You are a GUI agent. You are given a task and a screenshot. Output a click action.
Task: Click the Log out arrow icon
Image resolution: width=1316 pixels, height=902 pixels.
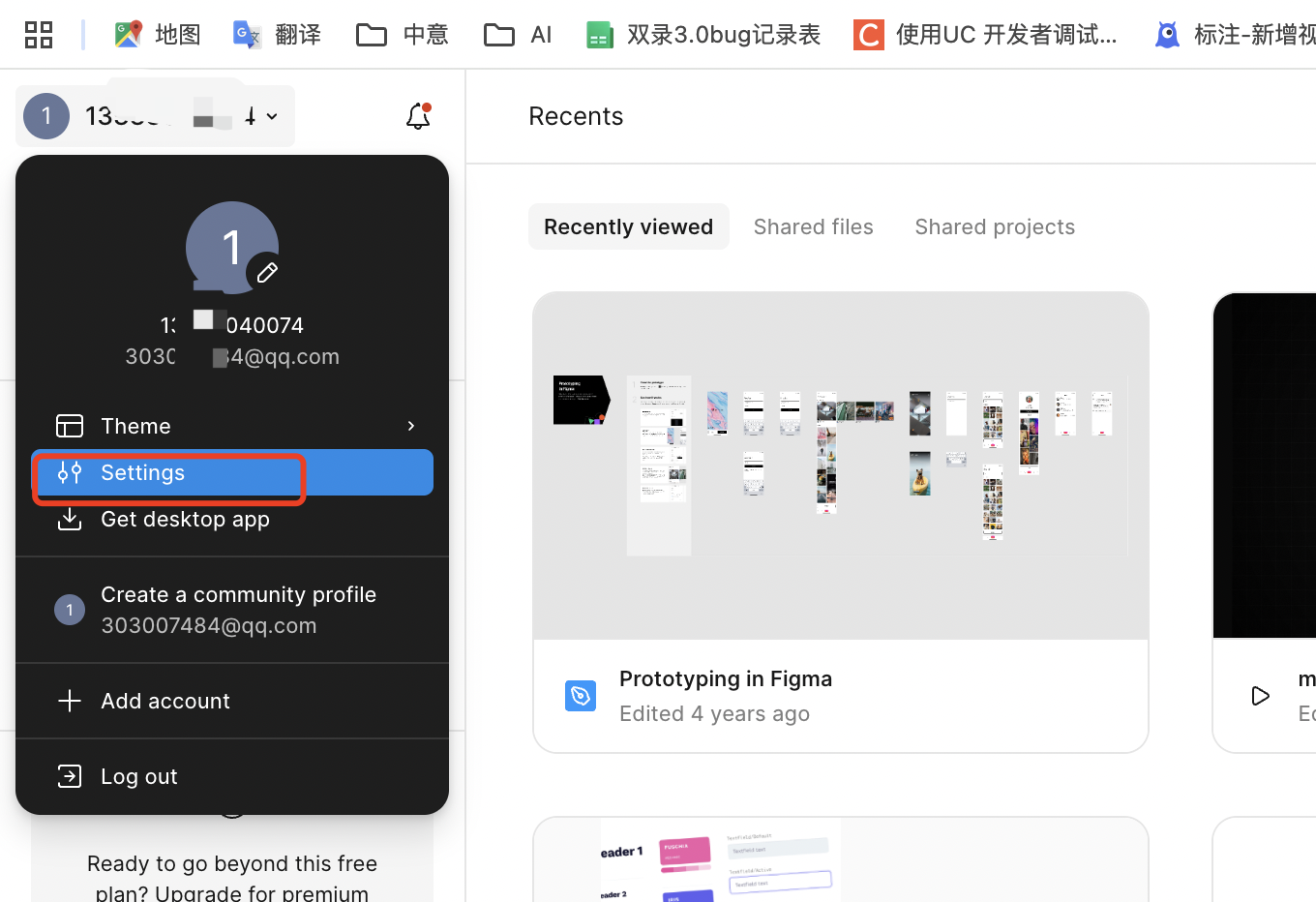click(x=70, y=776)
